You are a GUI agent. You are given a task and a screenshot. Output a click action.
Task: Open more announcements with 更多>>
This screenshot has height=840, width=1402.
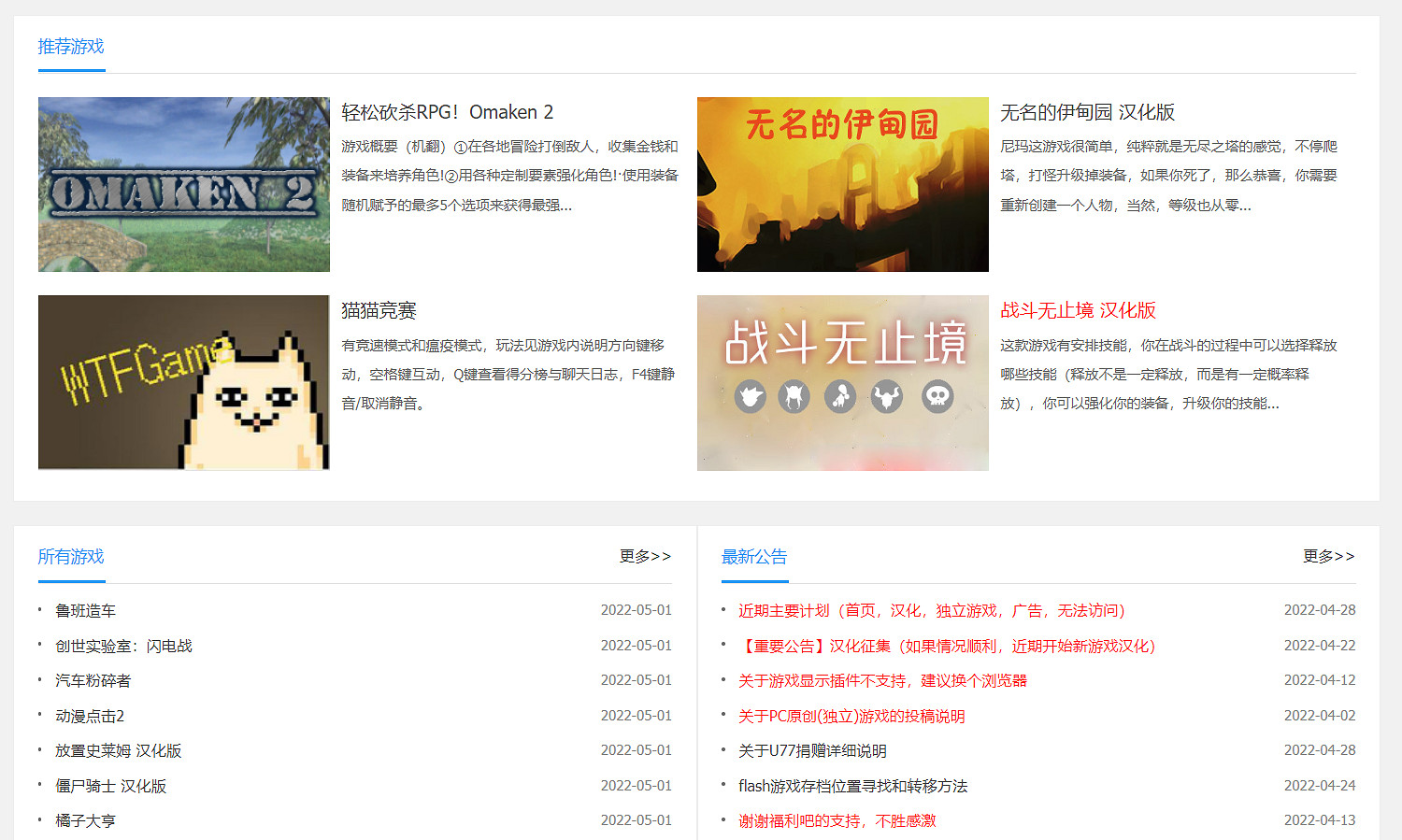click(1328, 556)
